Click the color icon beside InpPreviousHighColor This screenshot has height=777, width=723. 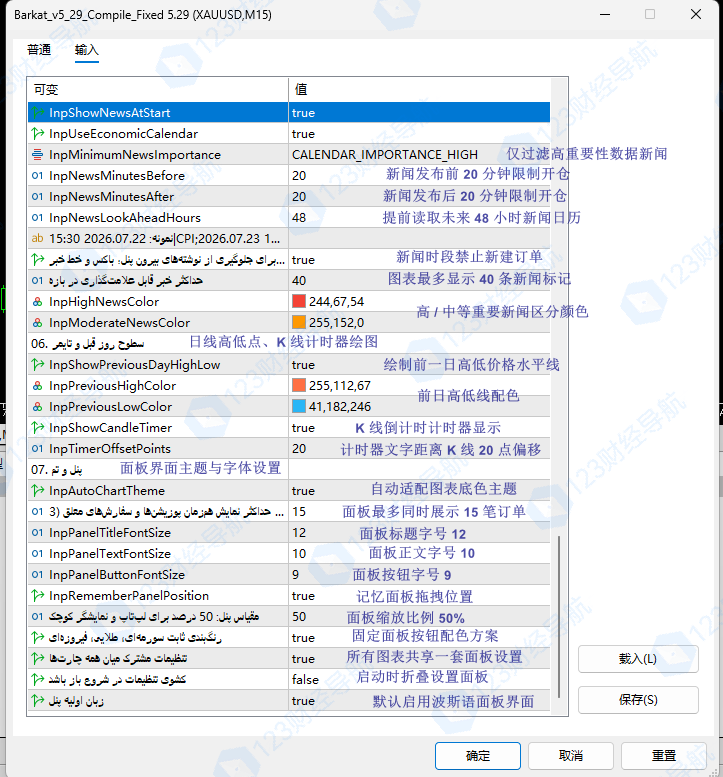(38, 386)
